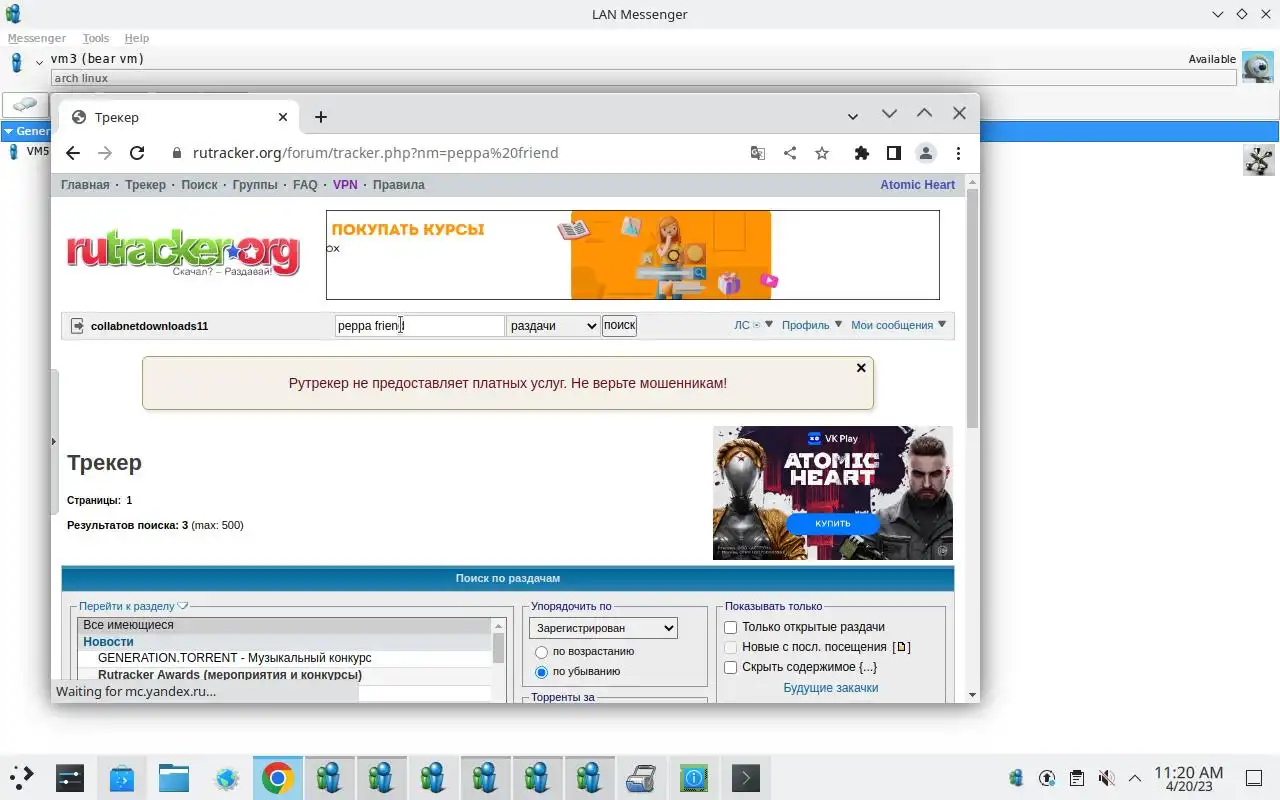The width and height of the screenshot is (1280, 800).
Task: Check Новые с посл. посещения
Action: point(730,647)
